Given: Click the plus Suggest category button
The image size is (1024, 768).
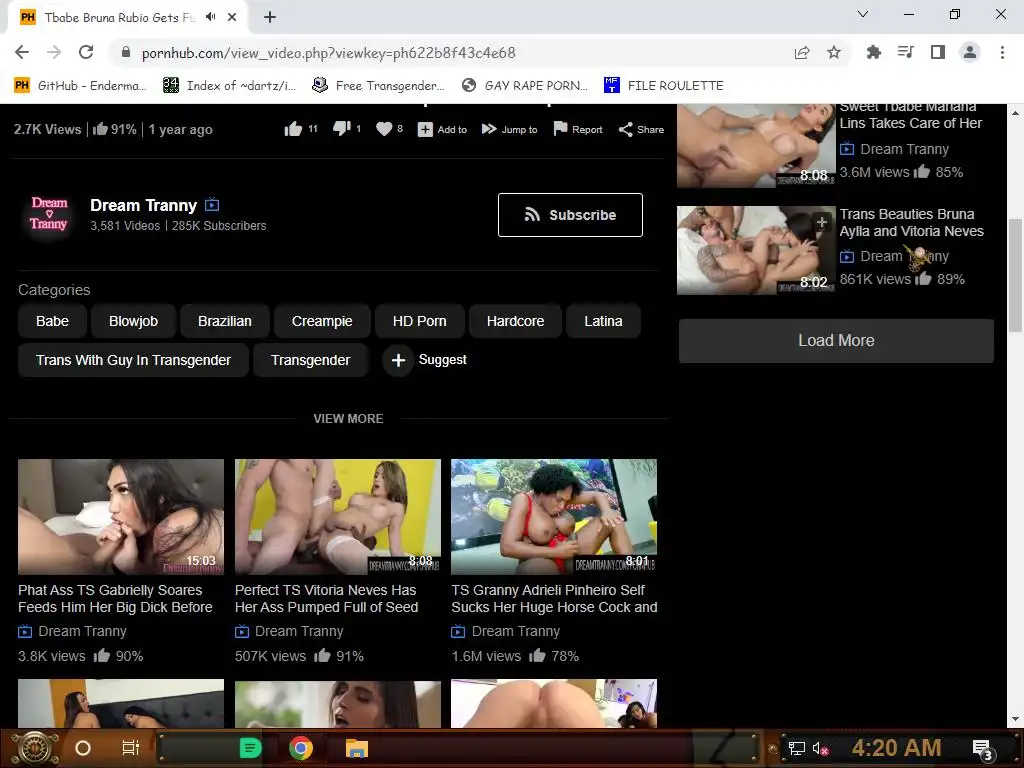Looking at the screenshot, I should [425, 360].
